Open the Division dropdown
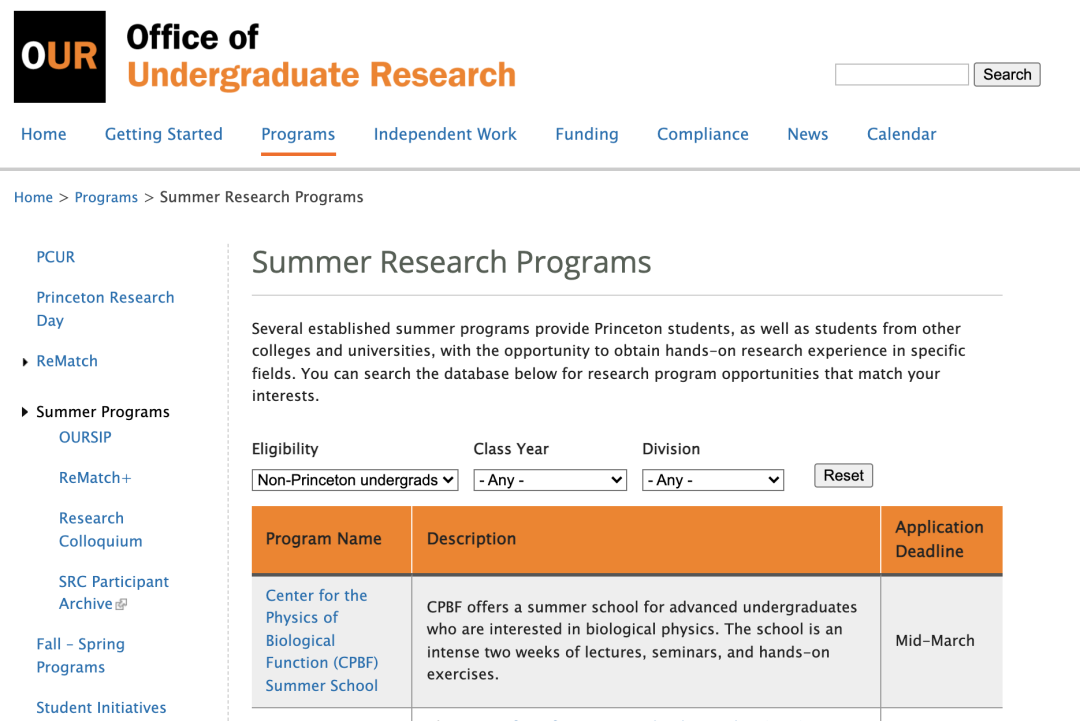Image resolution: width=1080 pixels, height=721 pixels. (713, 480)
